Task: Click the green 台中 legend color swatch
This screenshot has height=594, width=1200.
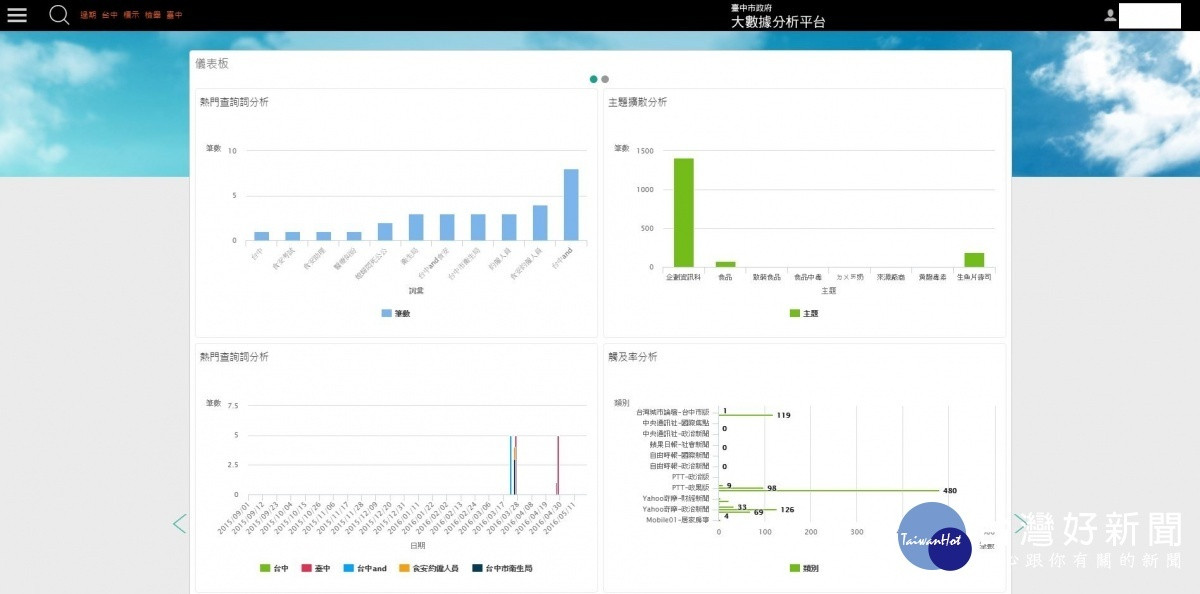Action: (x=265, y=568)
